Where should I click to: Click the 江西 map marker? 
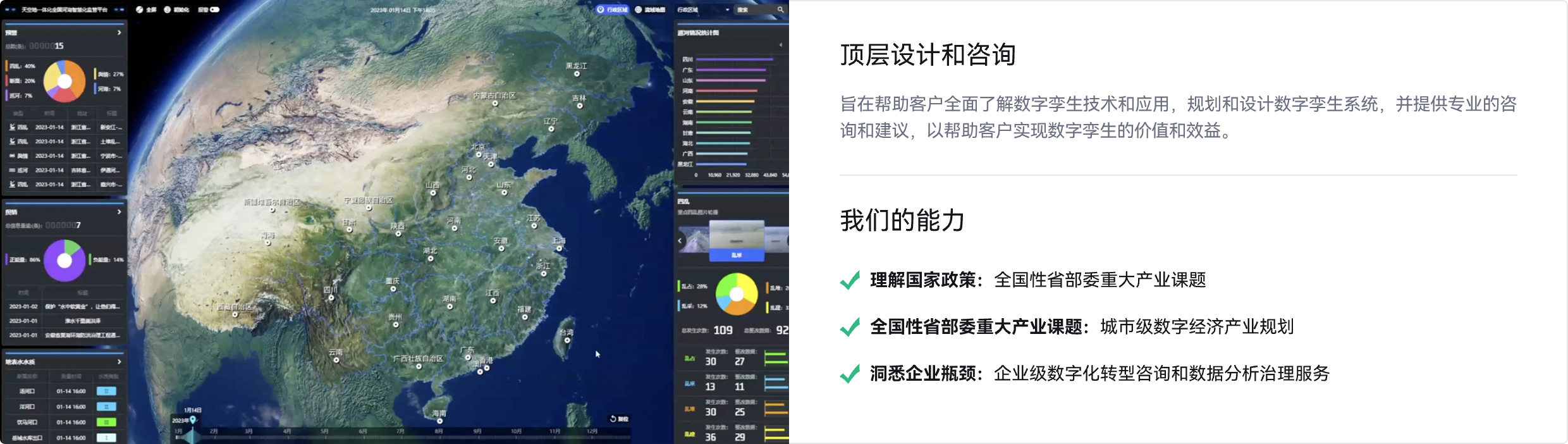pos(493,300)
